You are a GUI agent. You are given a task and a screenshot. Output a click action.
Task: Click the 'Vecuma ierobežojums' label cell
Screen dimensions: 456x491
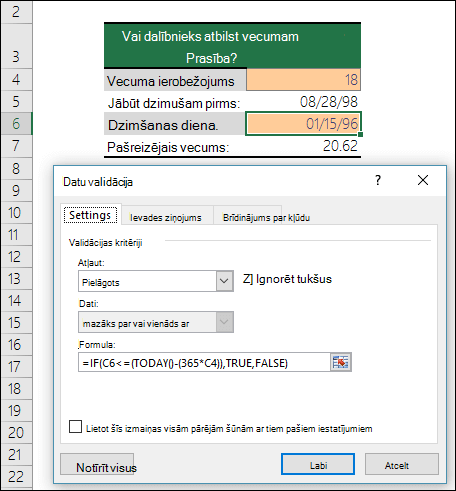[175, 80]
